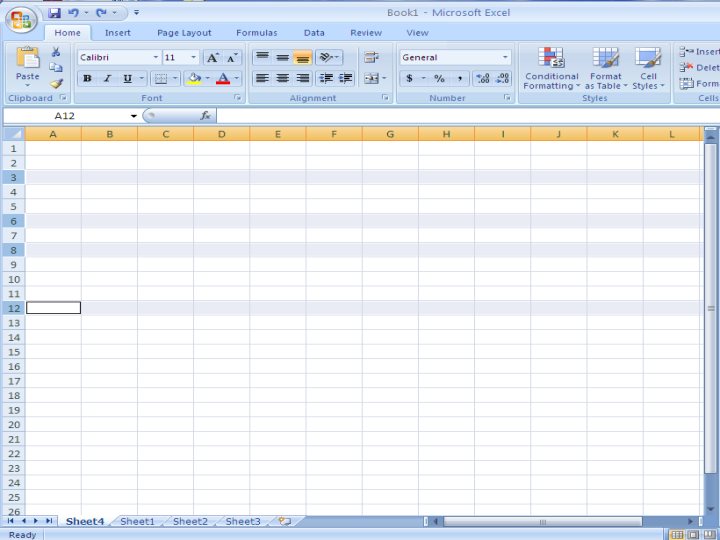Select row 15 header
Viewport: 720px width, 540px height.
(x=14, y=352)
